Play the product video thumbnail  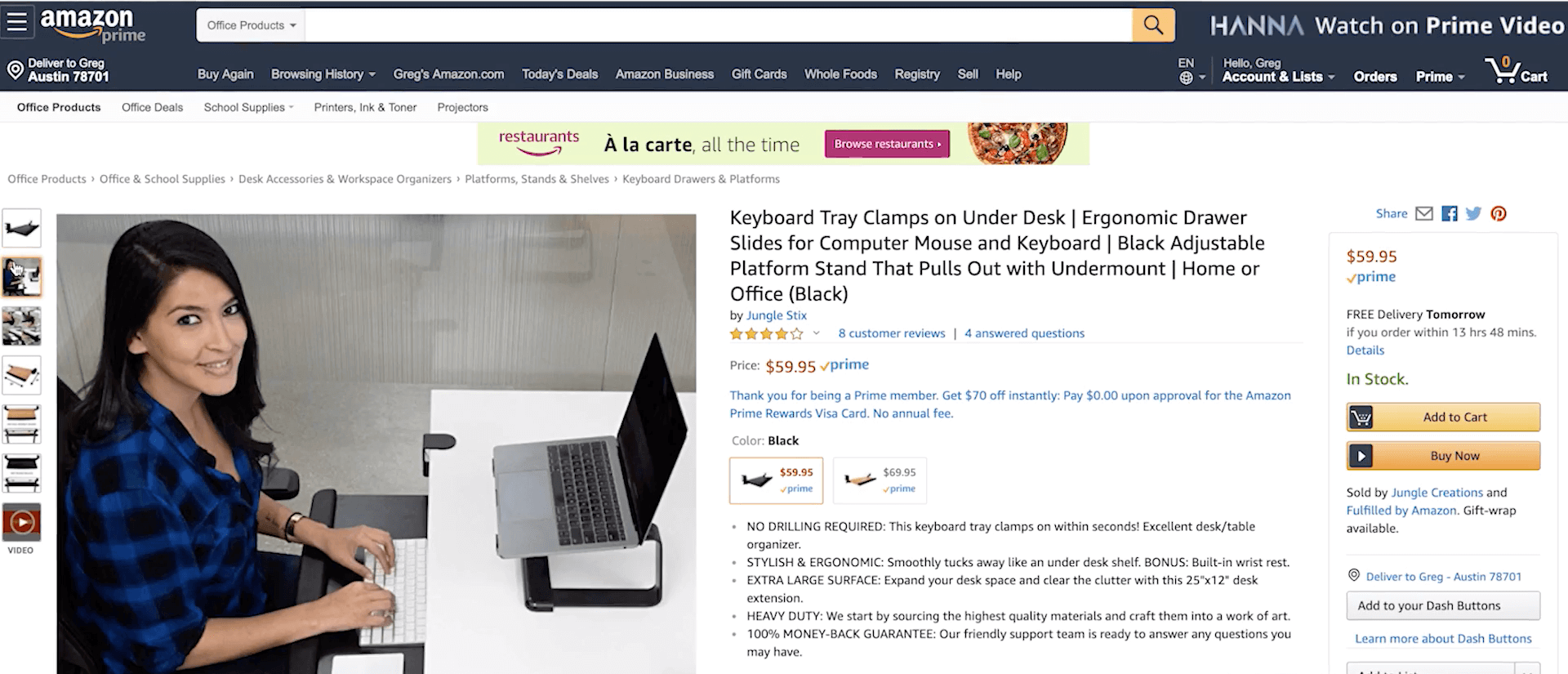pyautogui.click(x=22, y=523)
